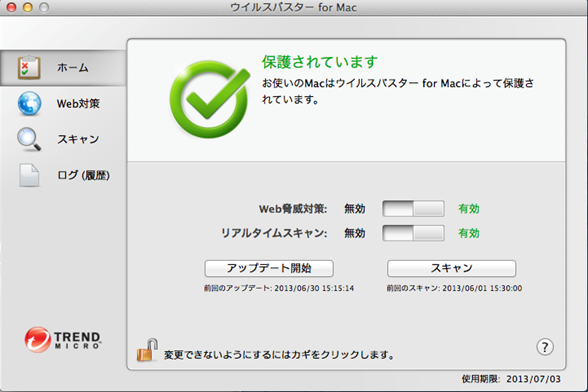Screen dimensions: 588x392
Task: Click the 変更できないようにするには lock instruction text
Action: point(279,354)
